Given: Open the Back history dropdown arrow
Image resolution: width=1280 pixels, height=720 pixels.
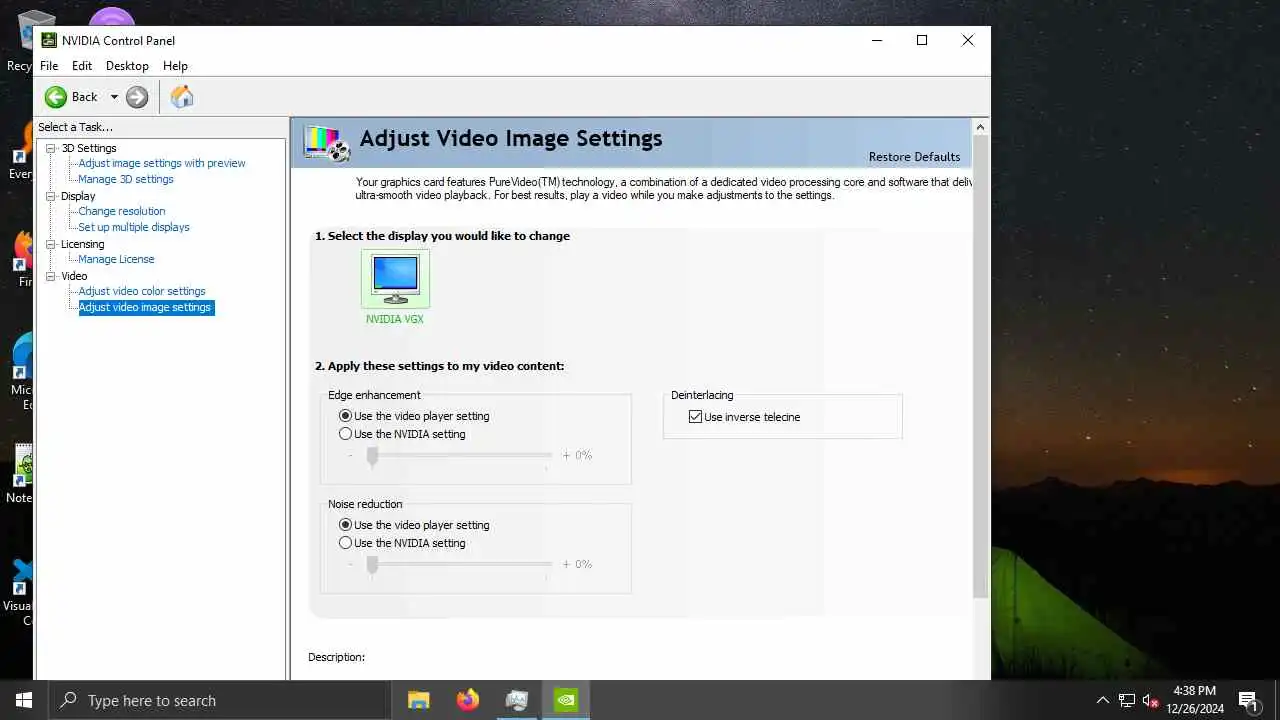Looking at the screenshot, I should point(114,97).
